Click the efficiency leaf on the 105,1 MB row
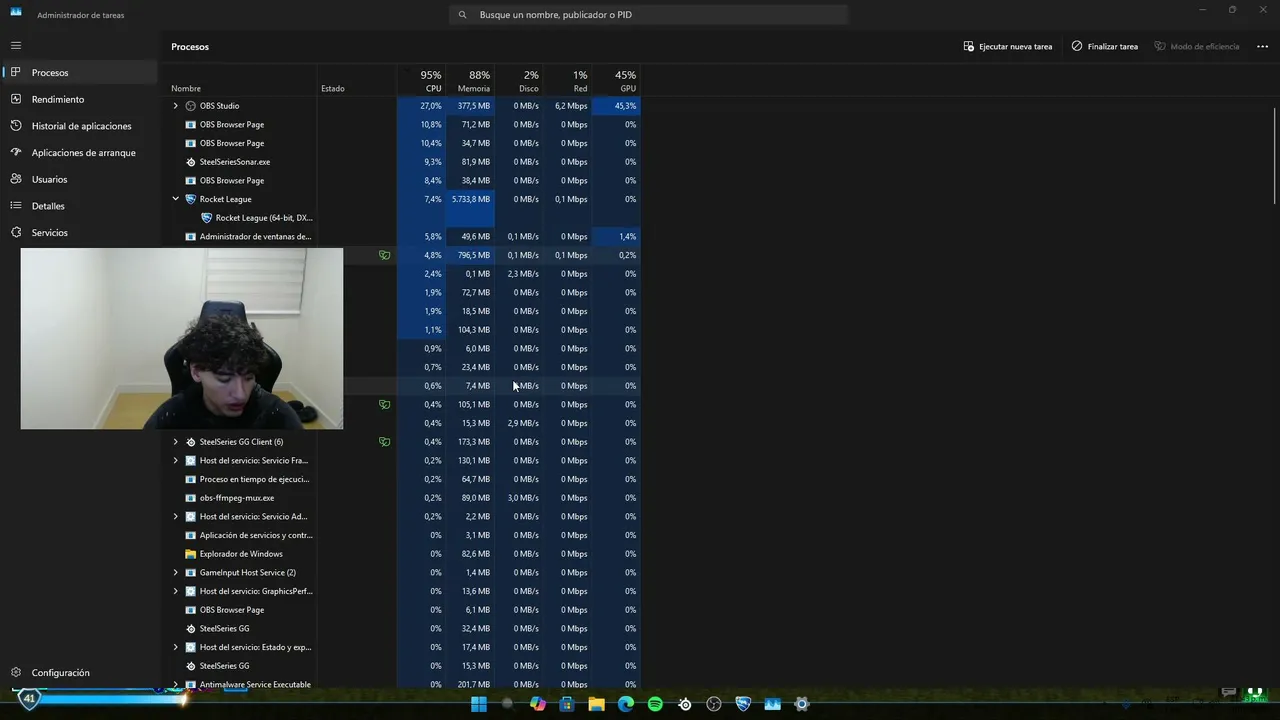Screen dimensions: 1280x720 point(384,405)
